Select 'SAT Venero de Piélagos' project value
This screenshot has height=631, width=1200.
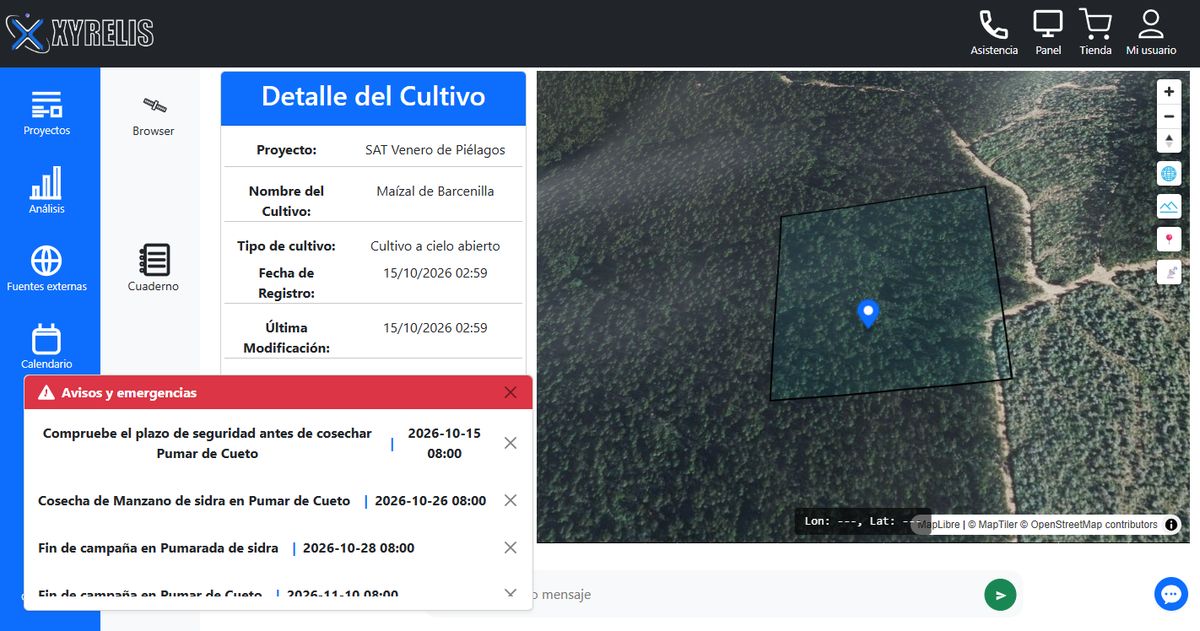click(435, 150)
